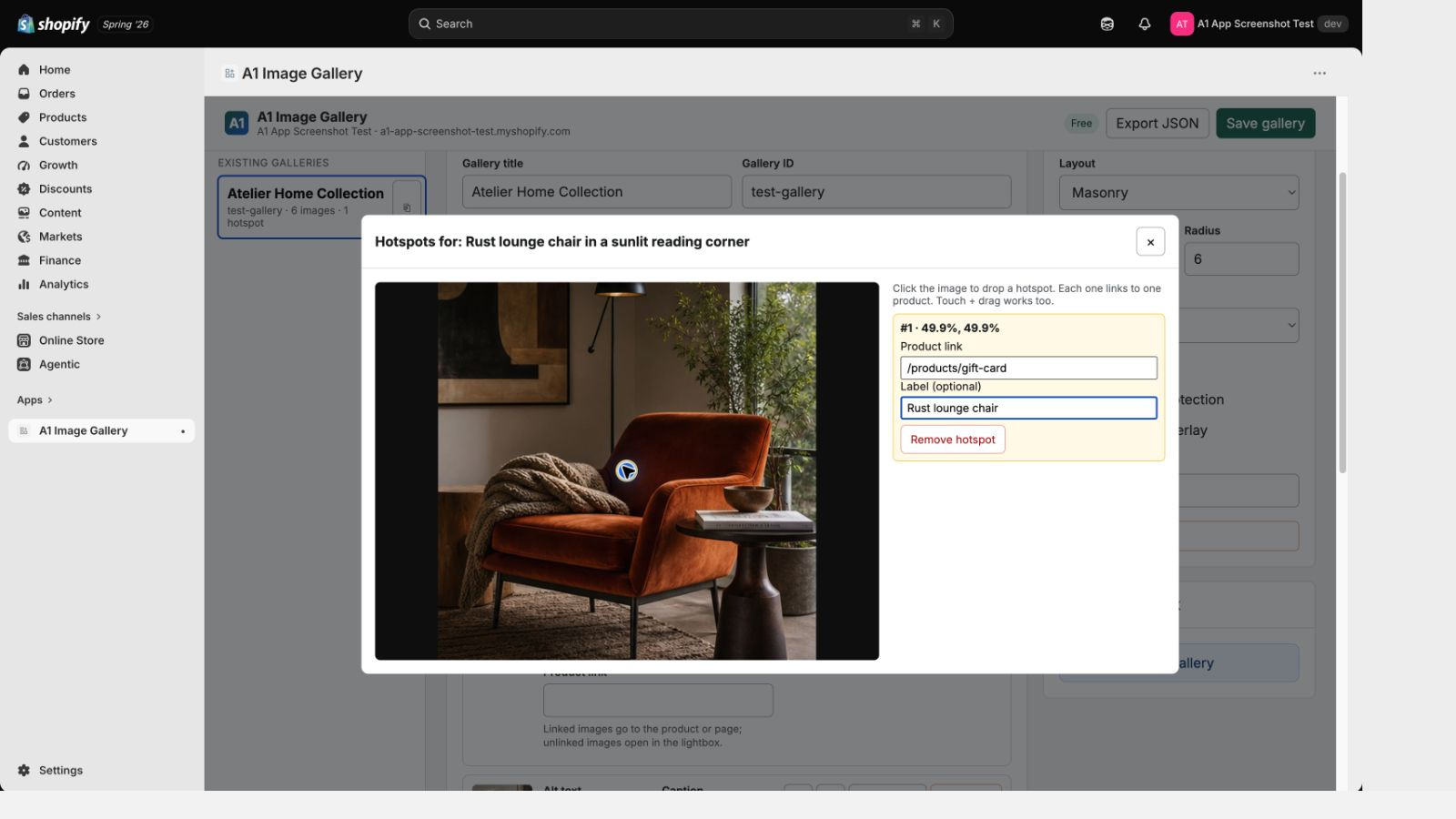Open Customers in the sidebar
Viewport: 1456px width, 819px height.
68,141
